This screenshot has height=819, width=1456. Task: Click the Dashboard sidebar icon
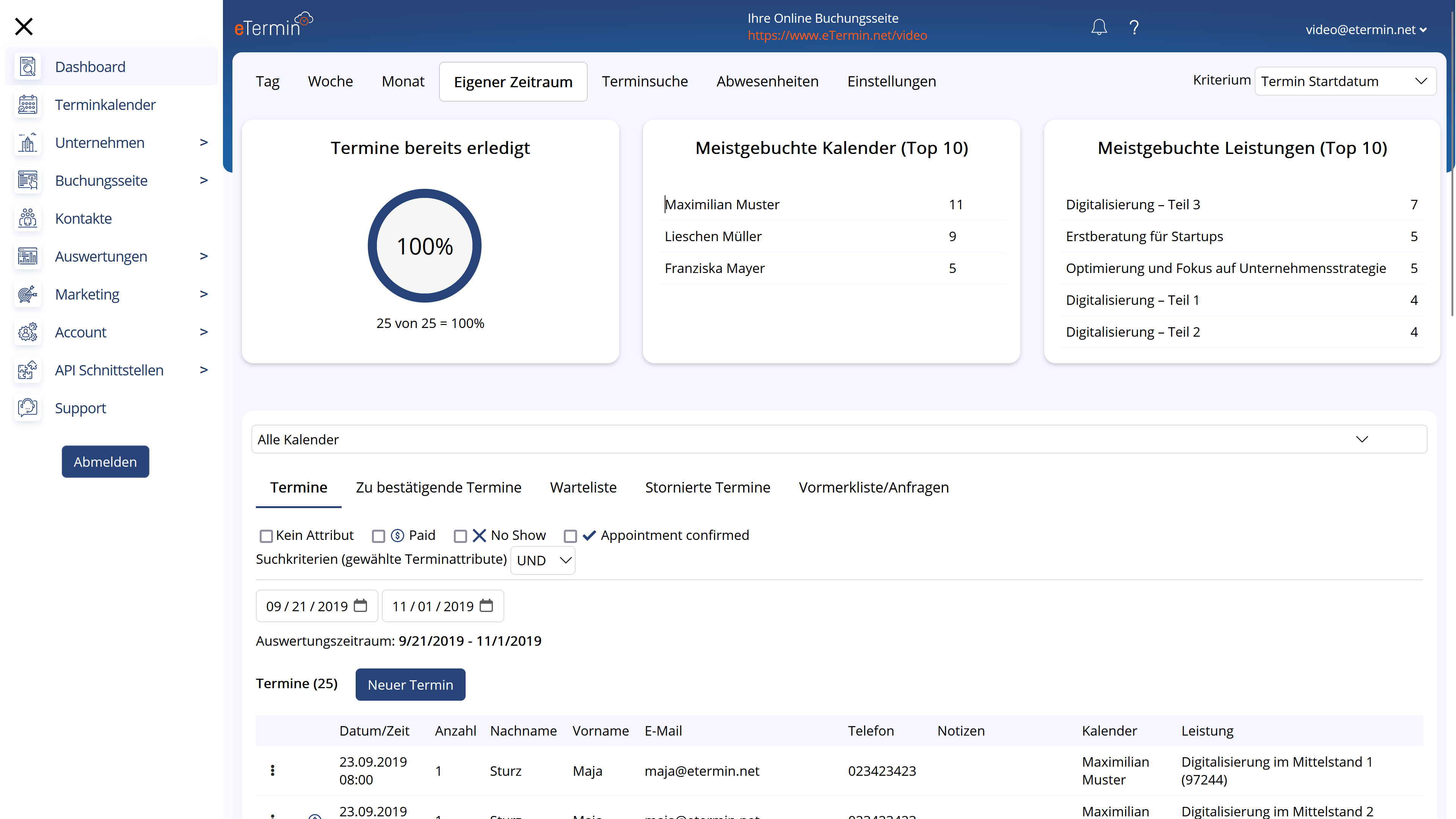coord(27,67)
